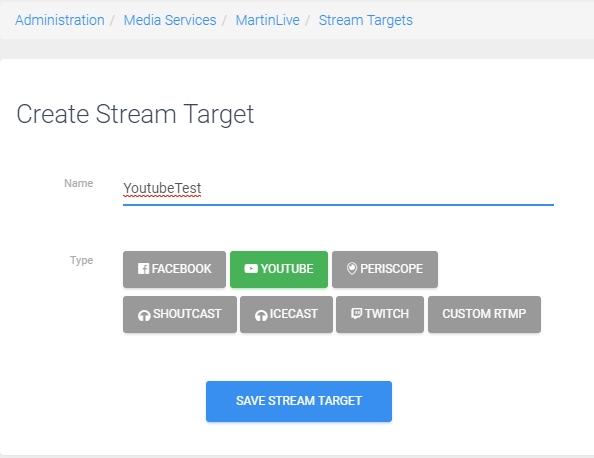This screenshot has height=458, width=594.
Task: Select FACEBOOK as stream target type
Action: tap(174, 269)
